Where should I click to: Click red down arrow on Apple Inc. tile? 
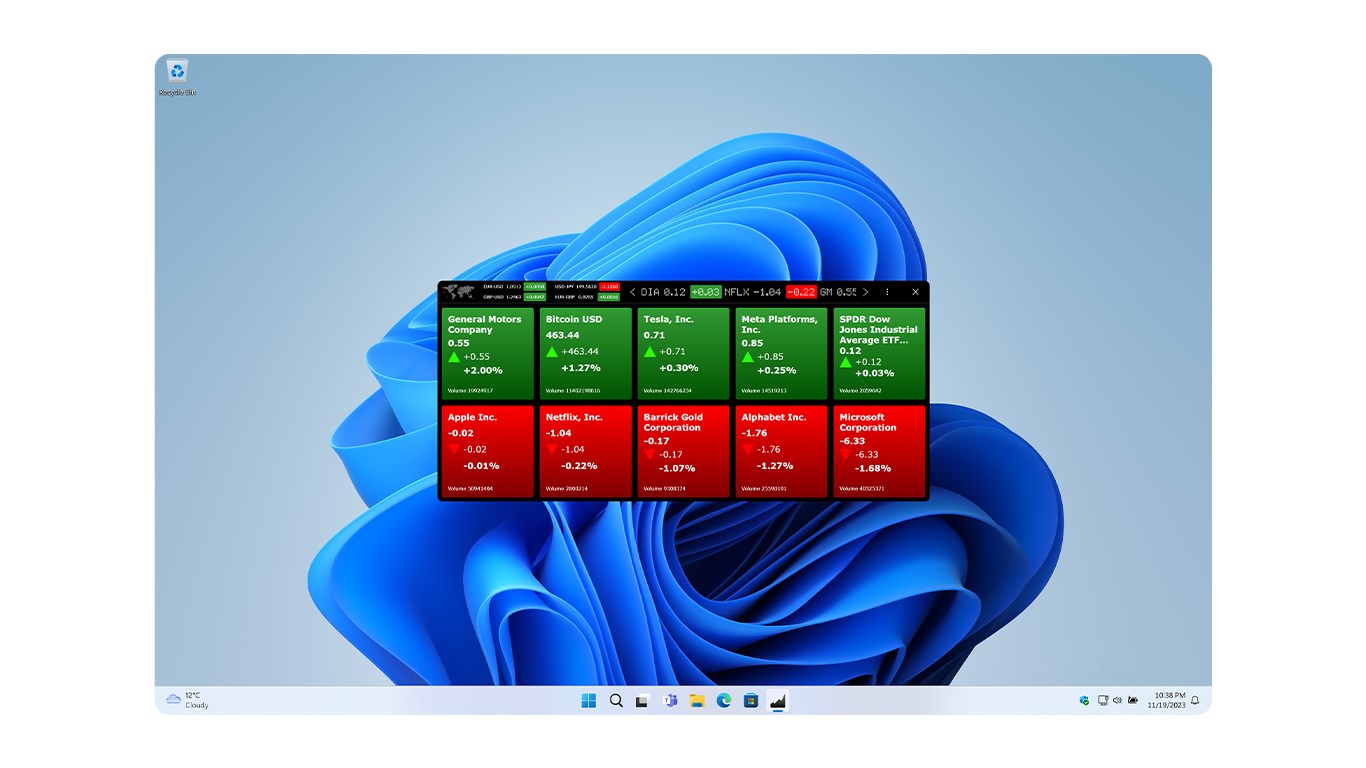[x=454, y=449]
